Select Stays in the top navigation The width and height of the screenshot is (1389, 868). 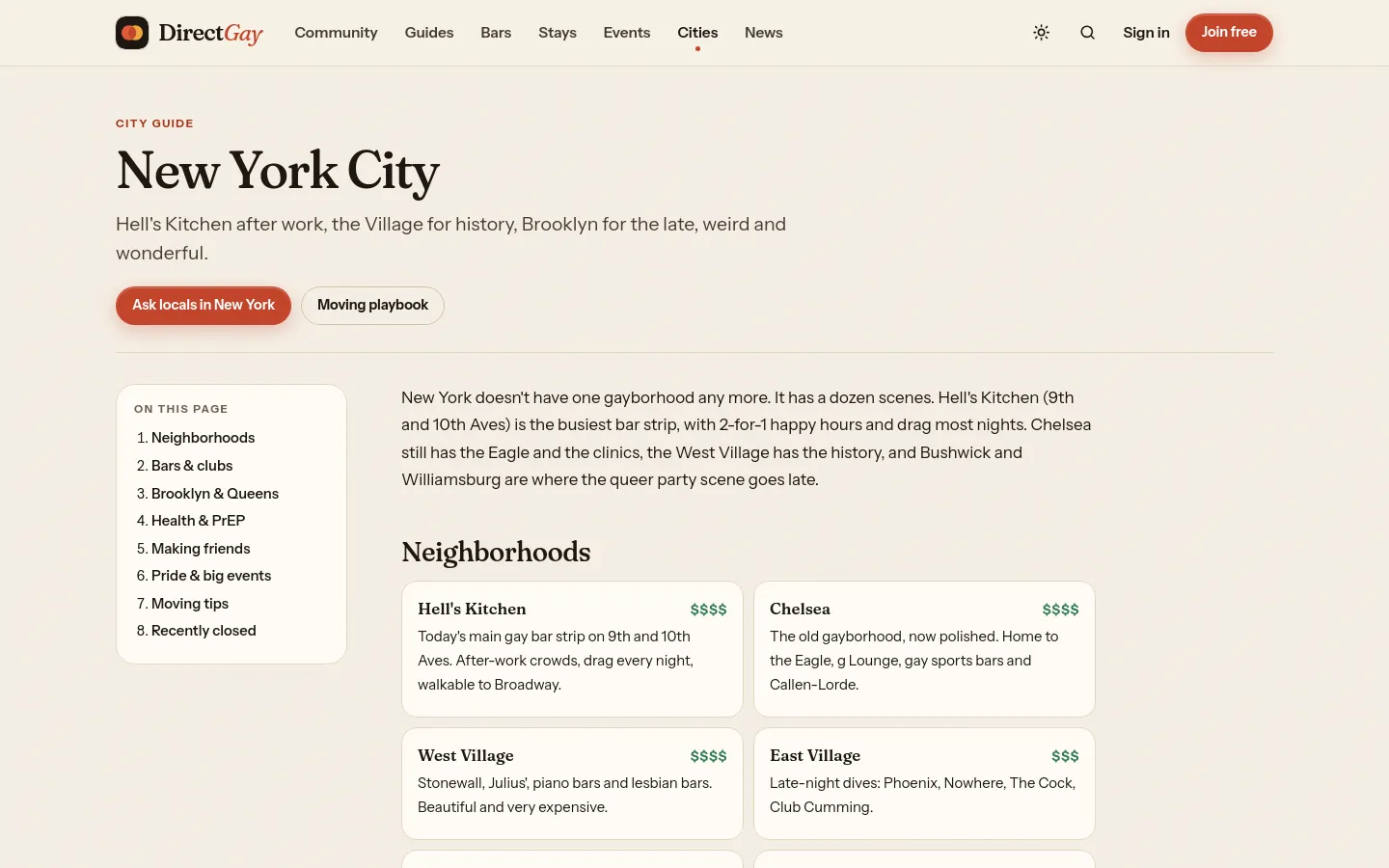tap(558, 33)
